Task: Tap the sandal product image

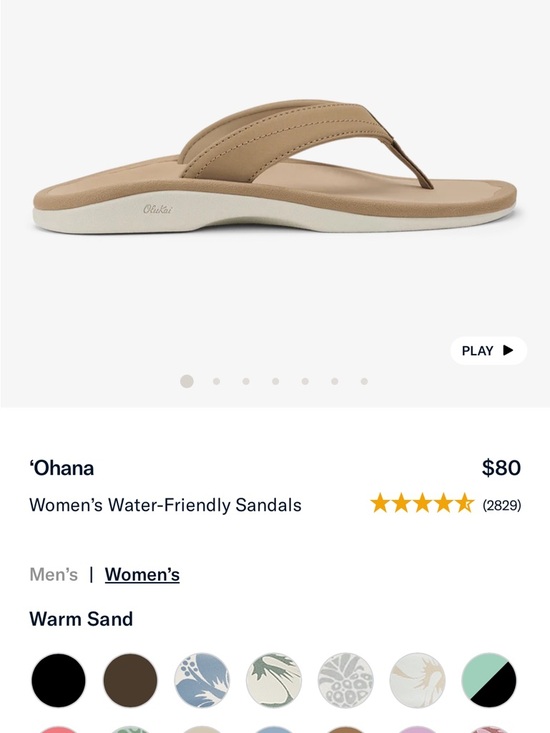Action: tap(275, 167)
